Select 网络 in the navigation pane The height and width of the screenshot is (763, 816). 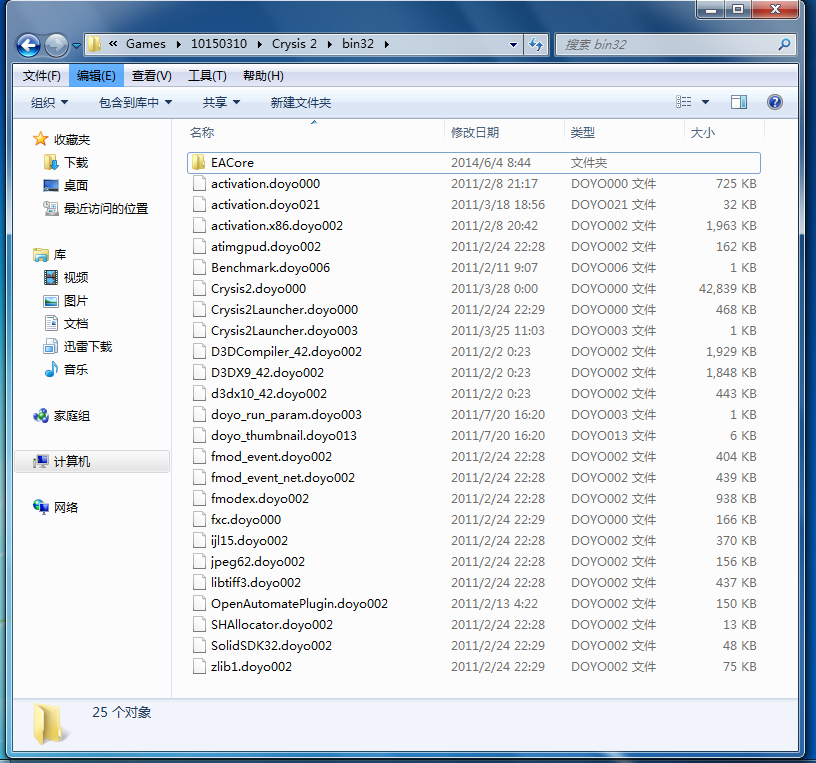point(66,507)
